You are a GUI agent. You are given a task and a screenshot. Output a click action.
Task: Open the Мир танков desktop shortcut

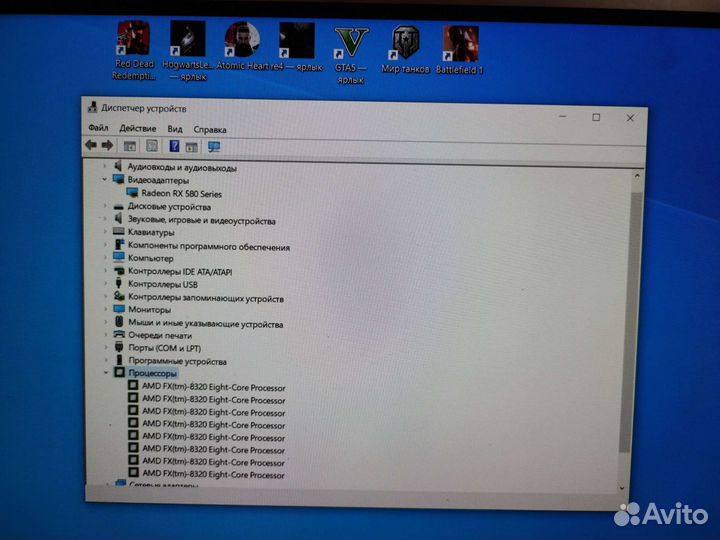coord(405,50)
